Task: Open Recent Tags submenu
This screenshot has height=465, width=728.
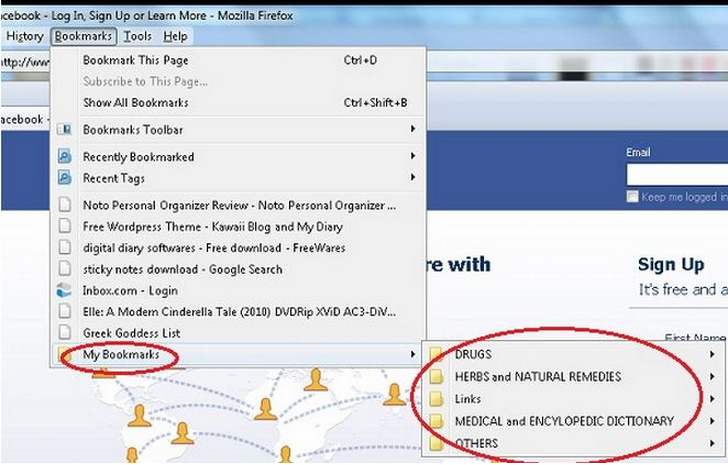Action: click(x=238, y=178)
